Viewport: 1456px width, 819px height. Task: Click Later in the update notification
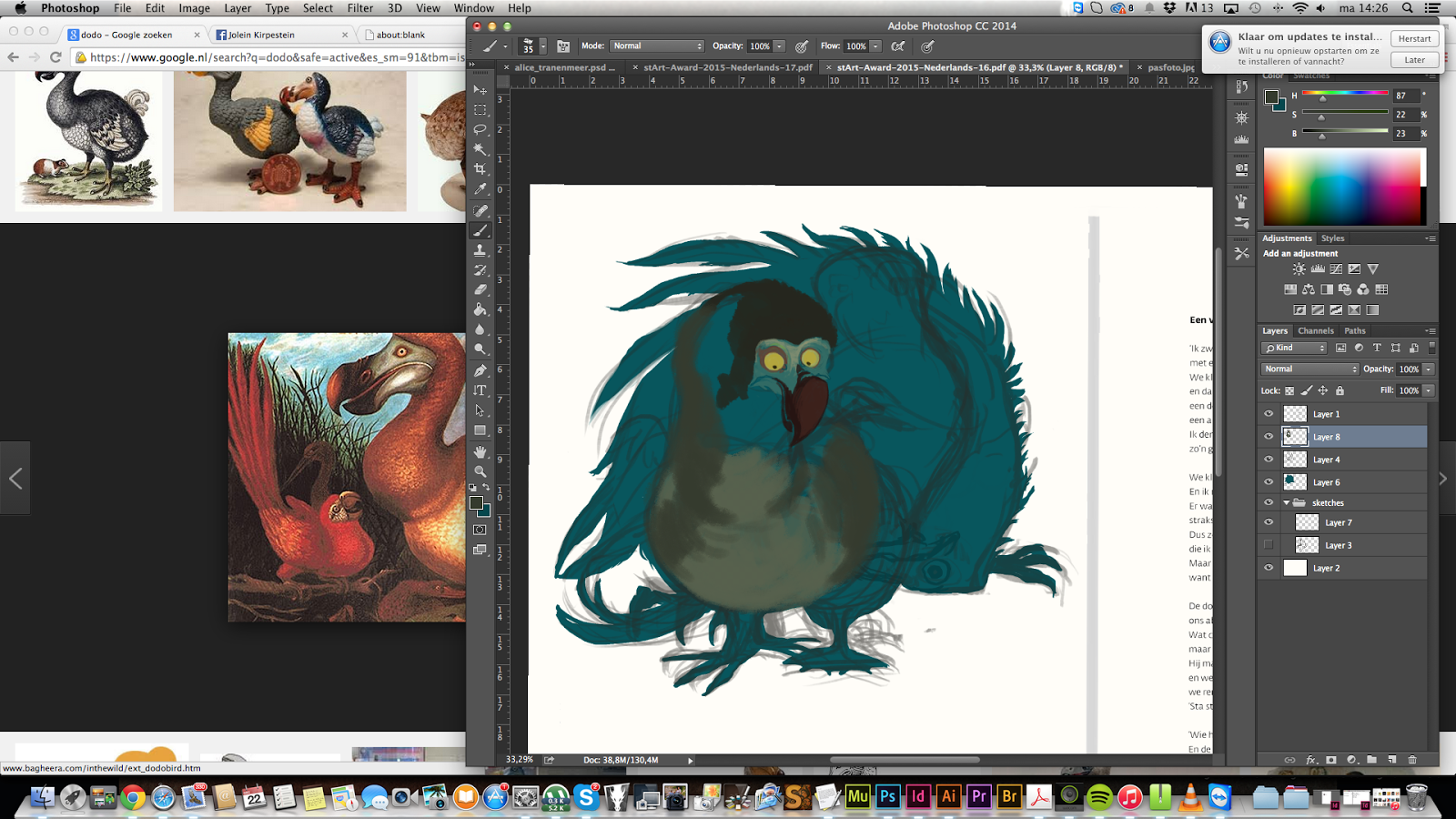point(1414,60)
